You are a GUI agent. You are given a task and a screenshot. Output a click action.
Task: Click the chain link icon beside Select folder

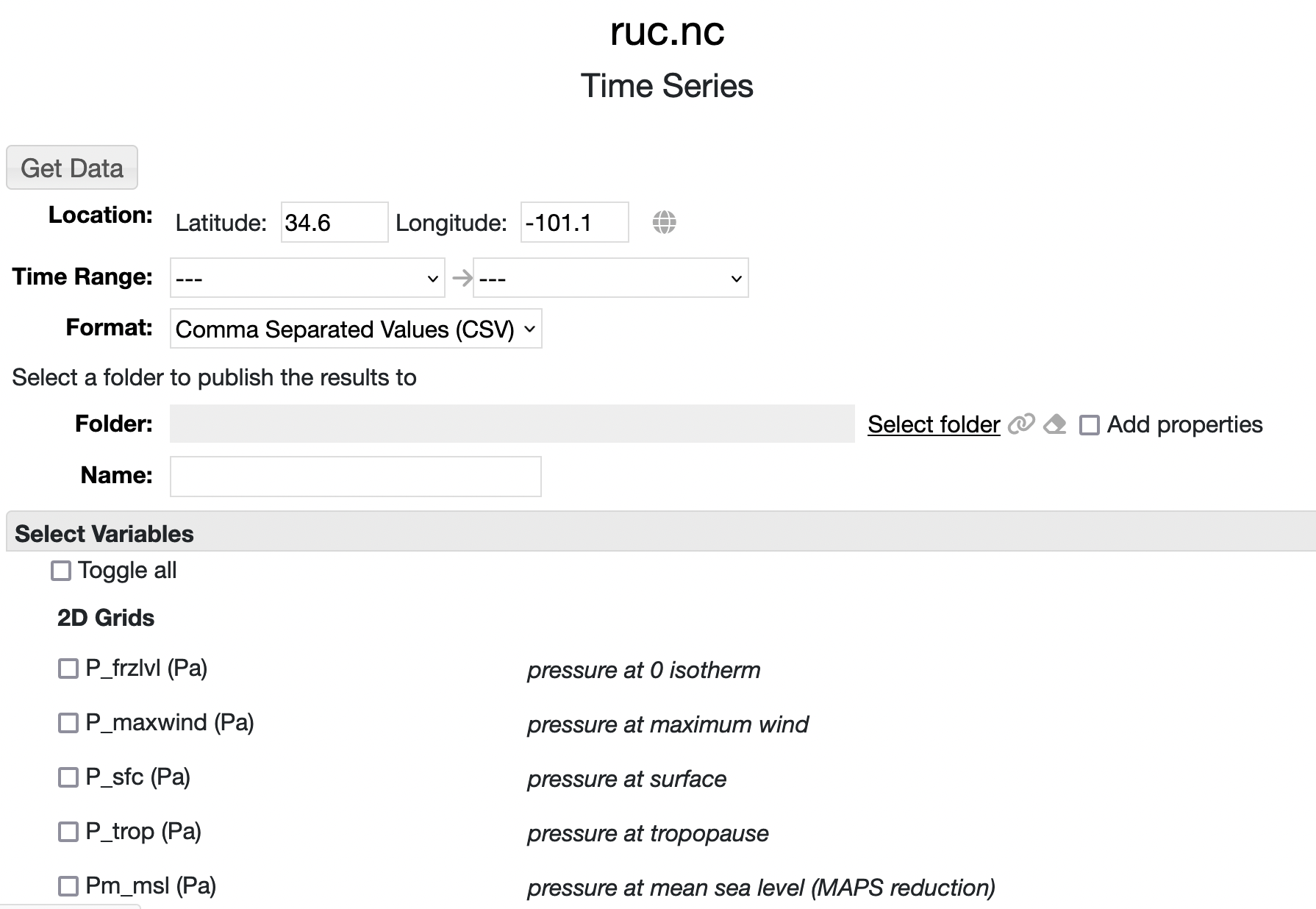(x=1021, y=424)
